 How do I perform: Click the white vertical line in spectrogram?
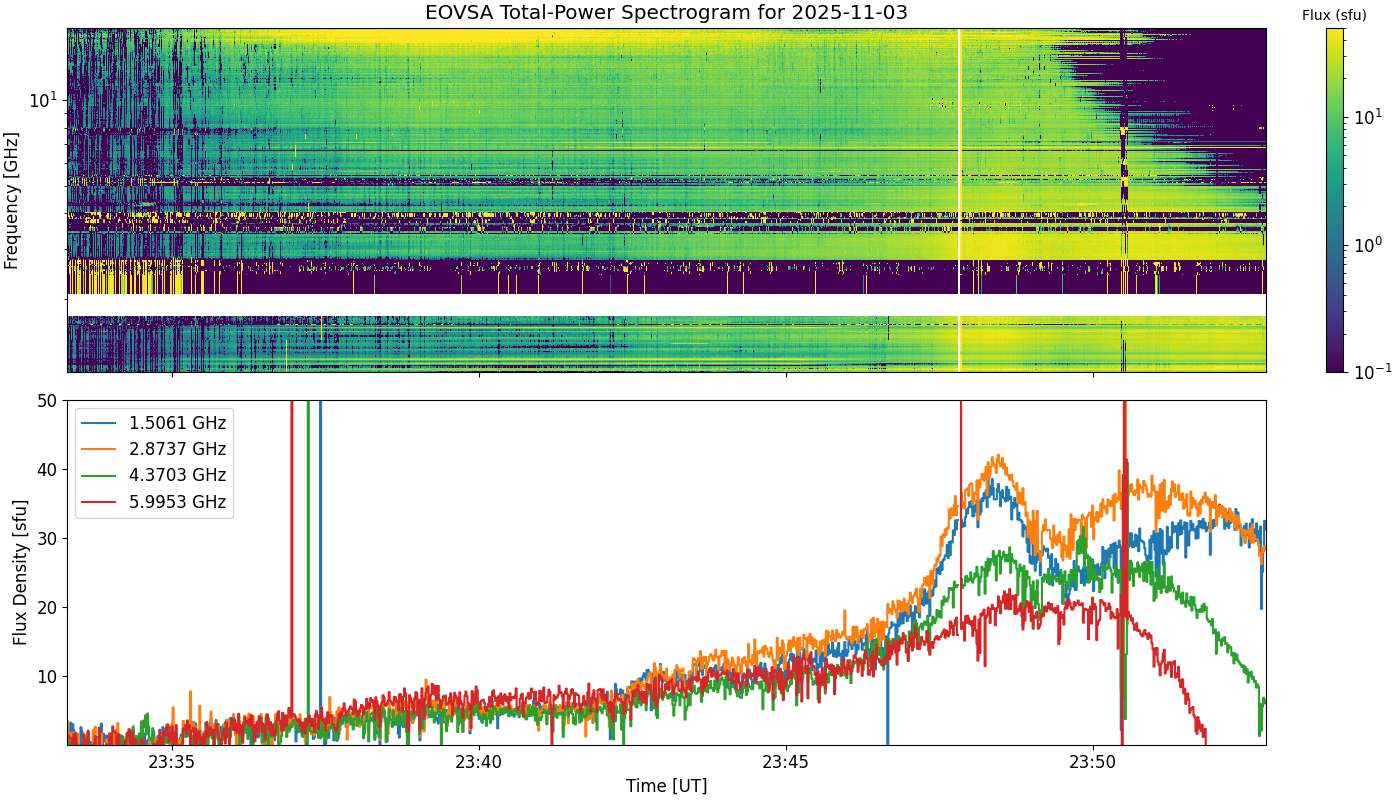(959, 200)
